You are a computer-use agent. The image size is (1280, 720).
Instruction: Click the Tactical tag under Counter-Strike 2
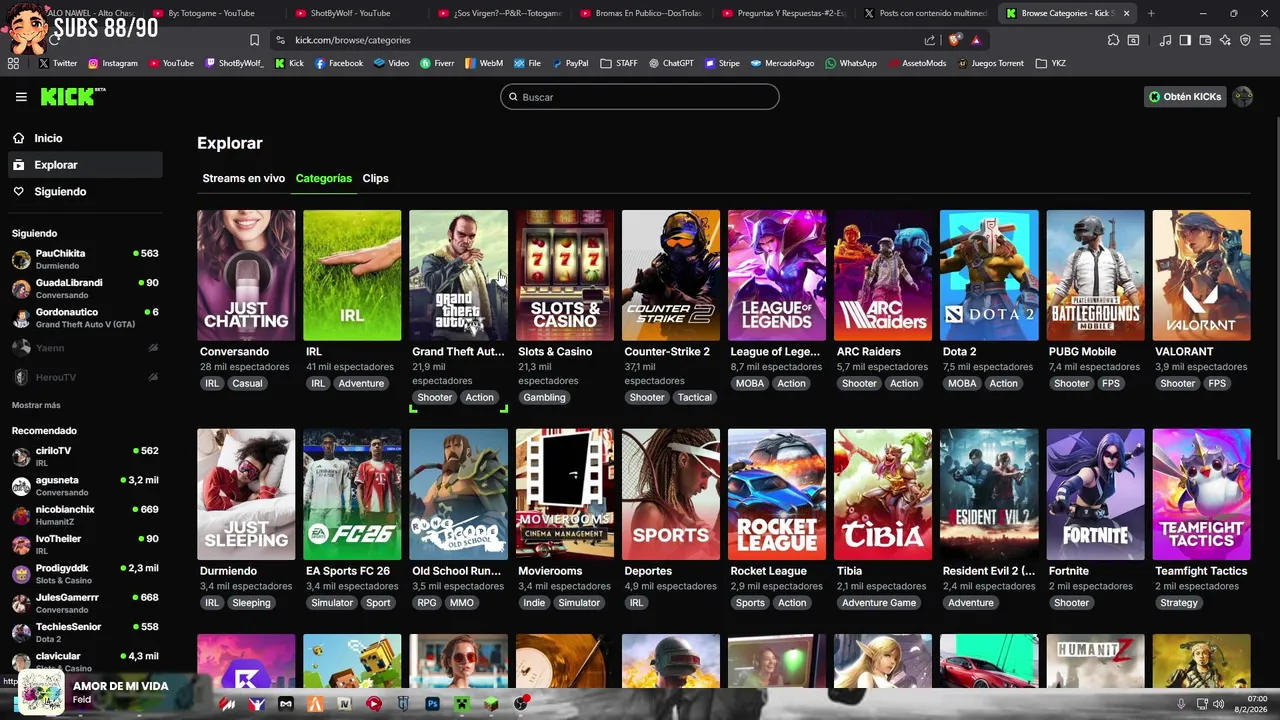click(694, 397)
